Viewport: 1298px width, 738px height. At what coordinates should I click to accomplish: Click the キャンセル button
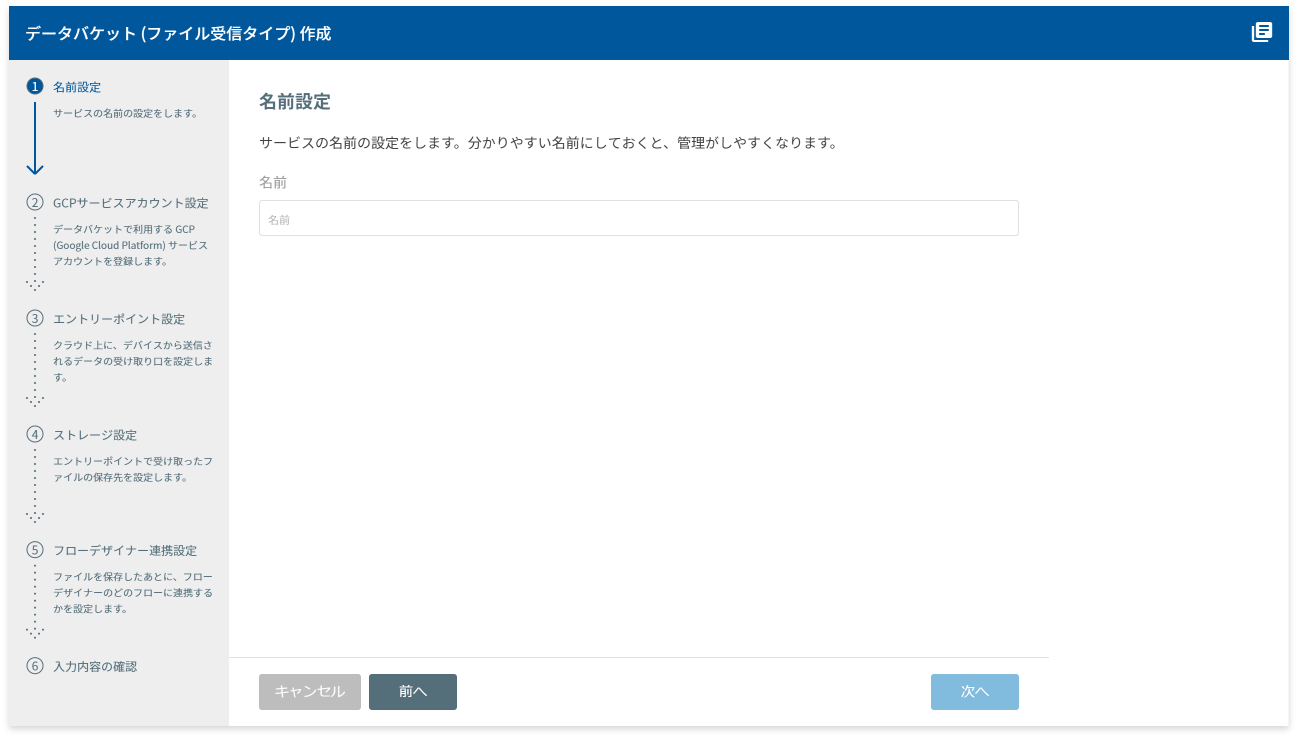tap(310, 692)
